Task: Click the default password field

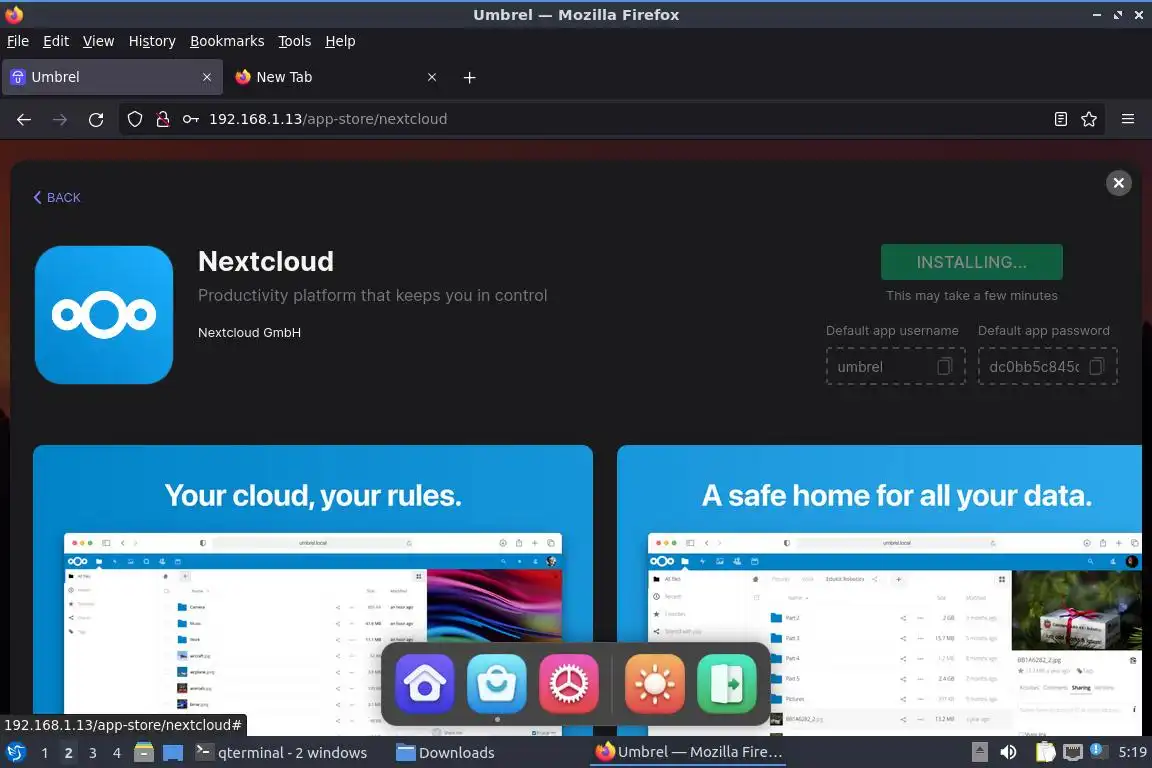Action: coord(1047,366)
